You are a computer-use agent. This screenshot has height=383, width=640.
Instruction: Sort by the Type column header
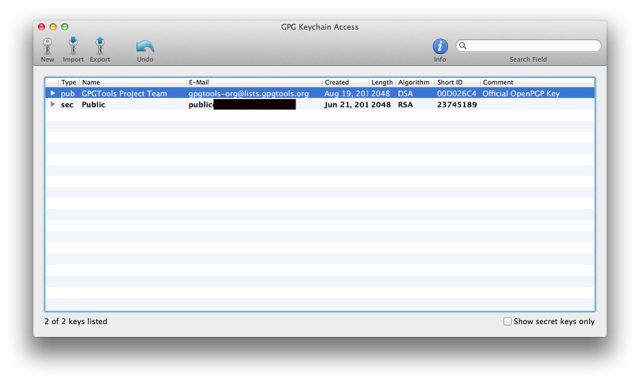(x=69, y=82)
